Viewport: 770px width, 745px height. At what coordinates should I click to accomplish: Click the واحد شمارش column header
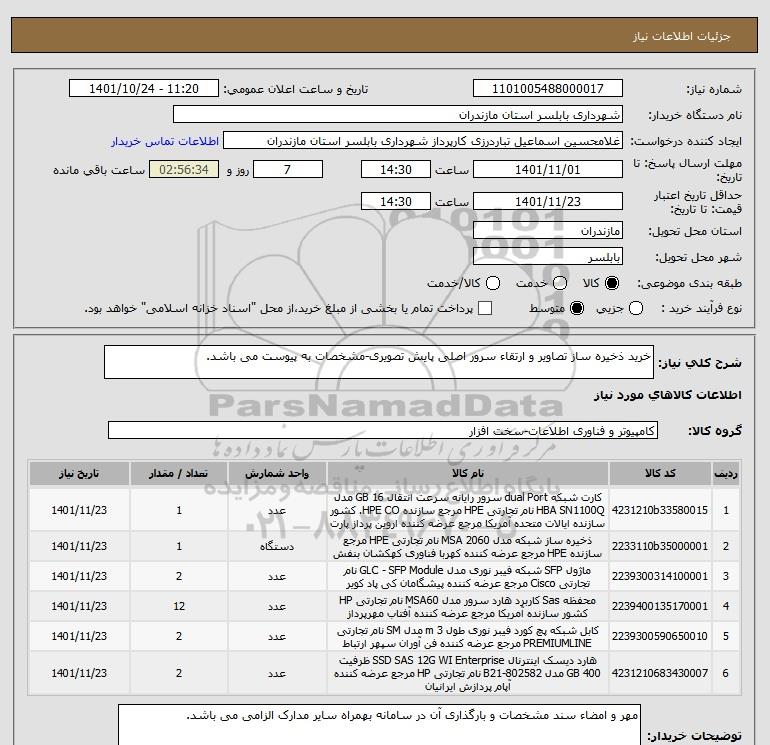[x=277, y=473]
